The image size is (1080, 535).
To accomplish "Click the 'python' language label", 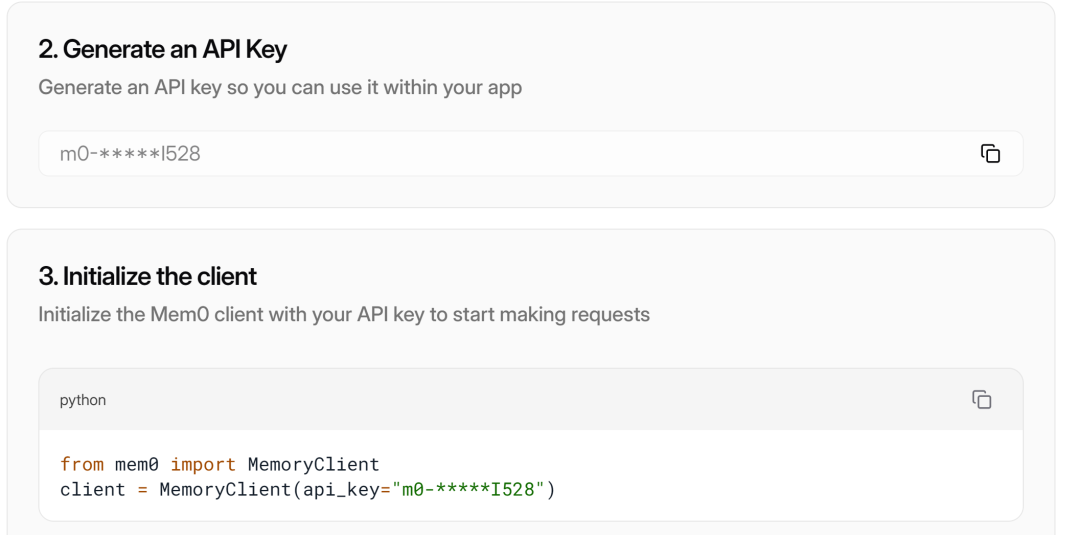I will (83, 400).
